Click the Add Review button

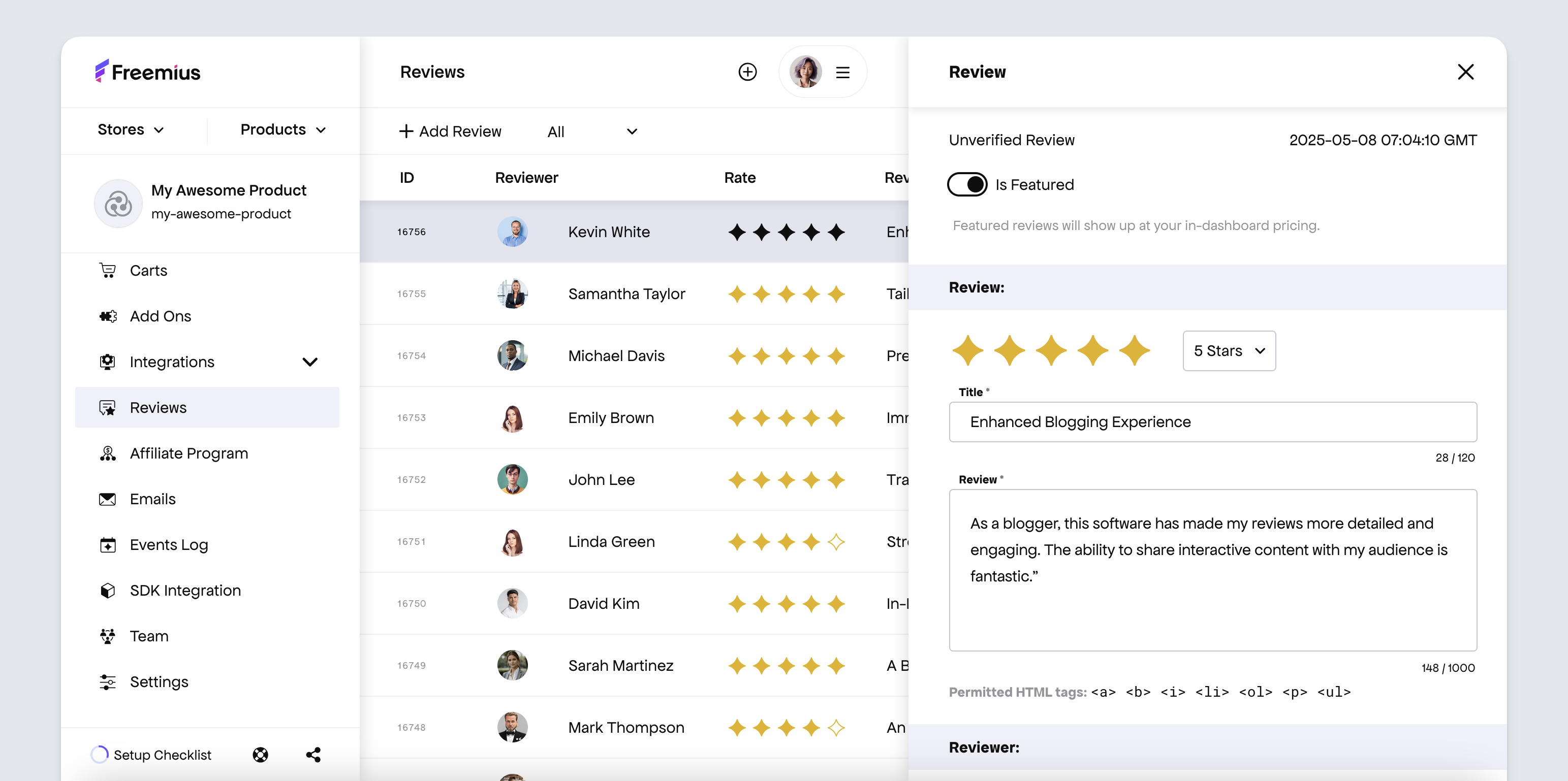pyautogui.click(x=450, y=132)
